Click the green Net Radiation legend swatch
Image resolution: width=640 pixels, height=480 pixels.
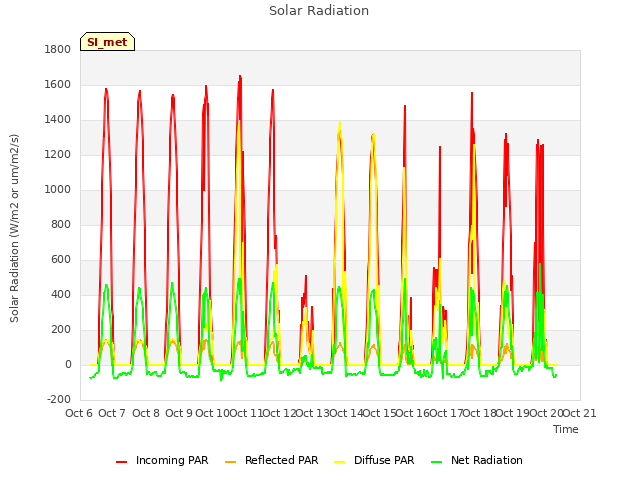click(x=437, y=462)
